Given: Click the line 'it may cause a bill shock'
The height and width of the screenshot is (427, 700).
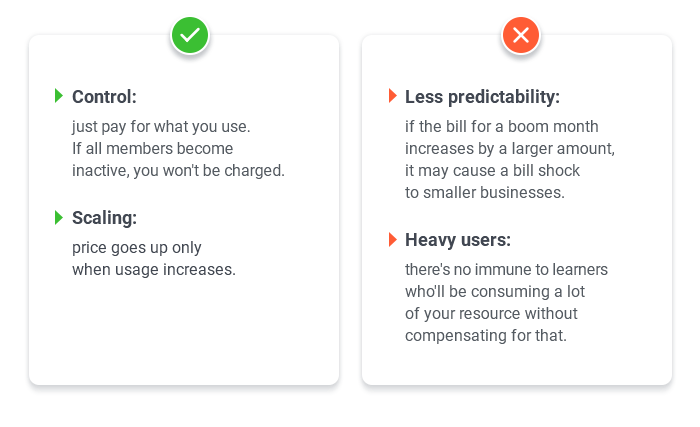Looking at the screenshot, I should pos(492,171).
